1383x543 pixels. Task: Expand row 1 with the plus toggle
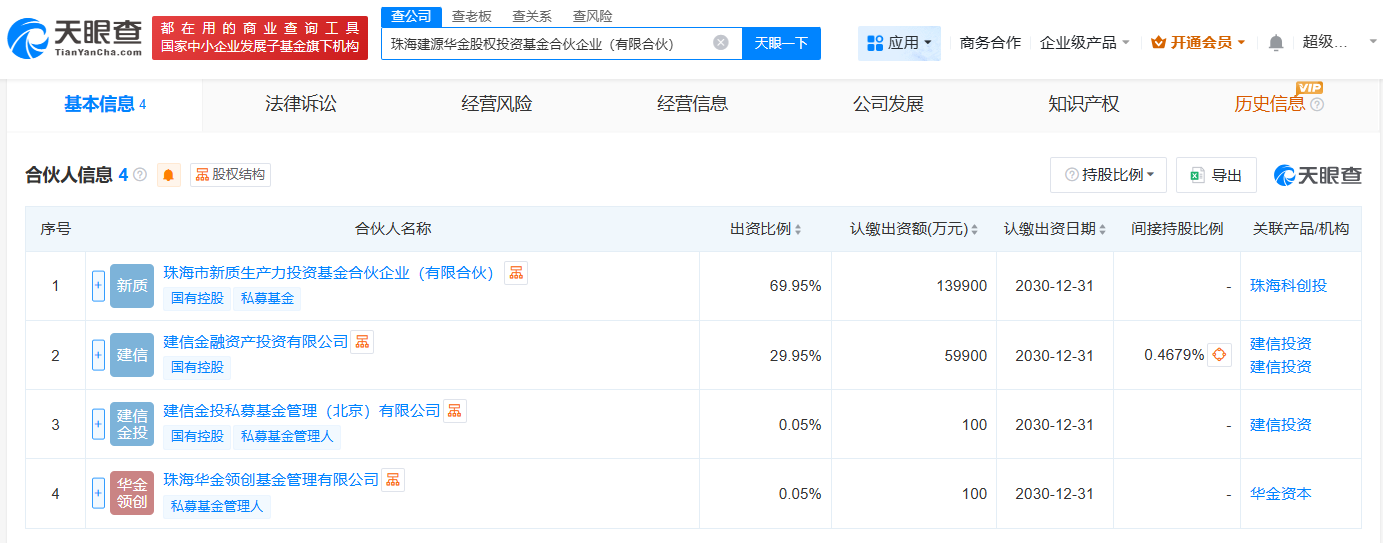[98, 286]
